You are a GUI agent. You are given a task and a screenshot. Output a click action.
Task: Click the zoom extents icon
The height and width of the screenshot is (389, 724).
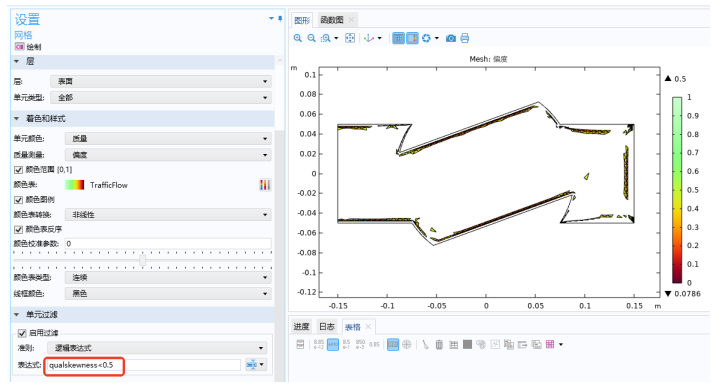350,38
